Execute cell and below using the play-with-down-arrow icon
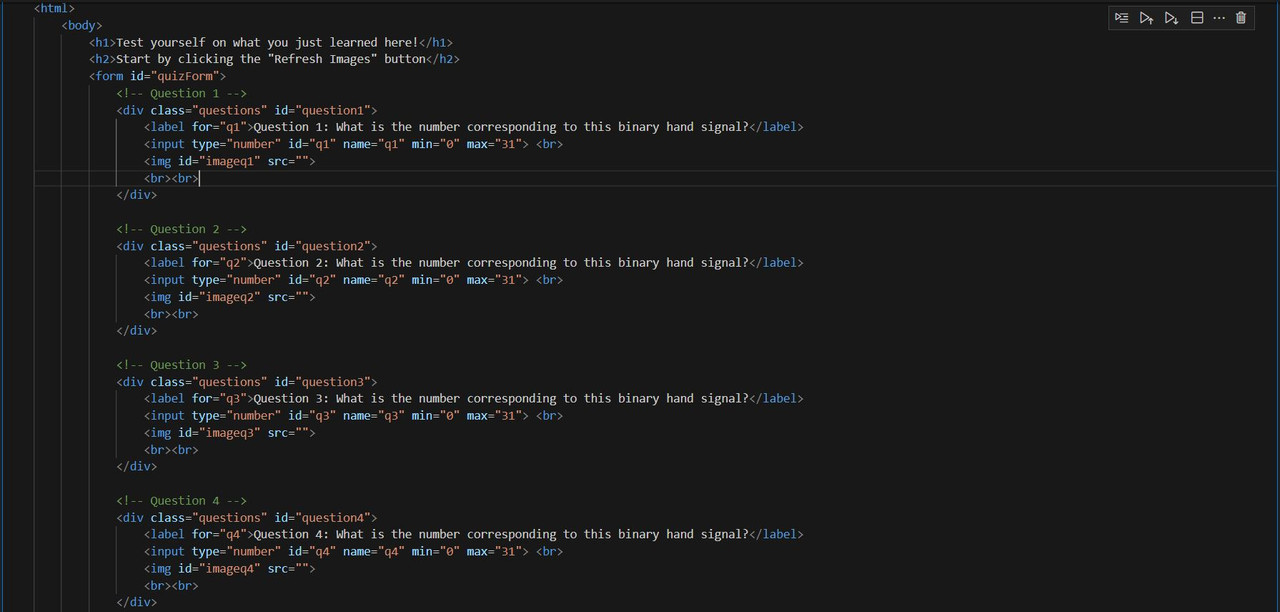 (x=1171, y=18)
